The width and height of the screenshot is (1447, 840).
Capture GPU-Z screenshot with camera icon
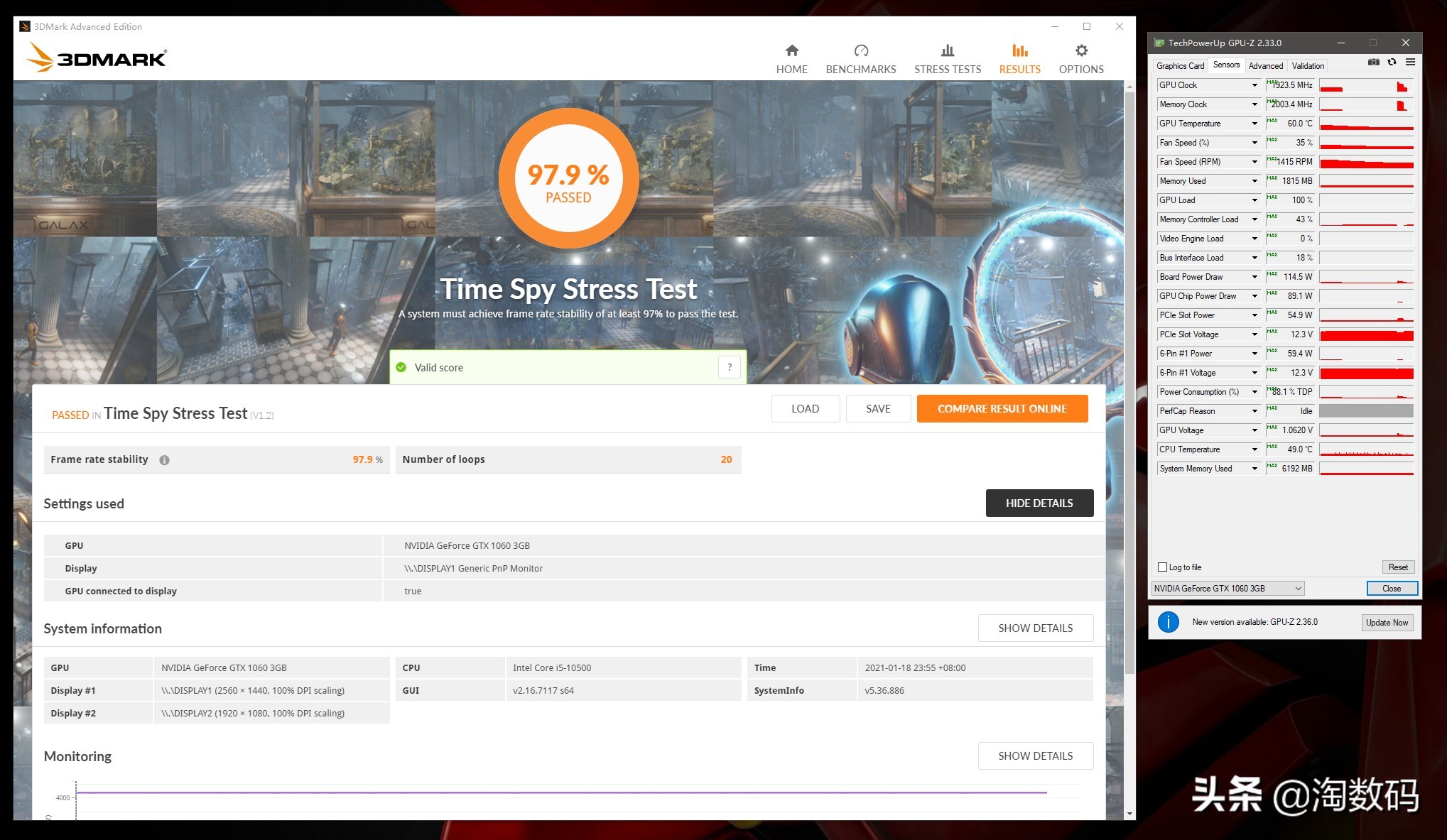[x=1374, y=62]
